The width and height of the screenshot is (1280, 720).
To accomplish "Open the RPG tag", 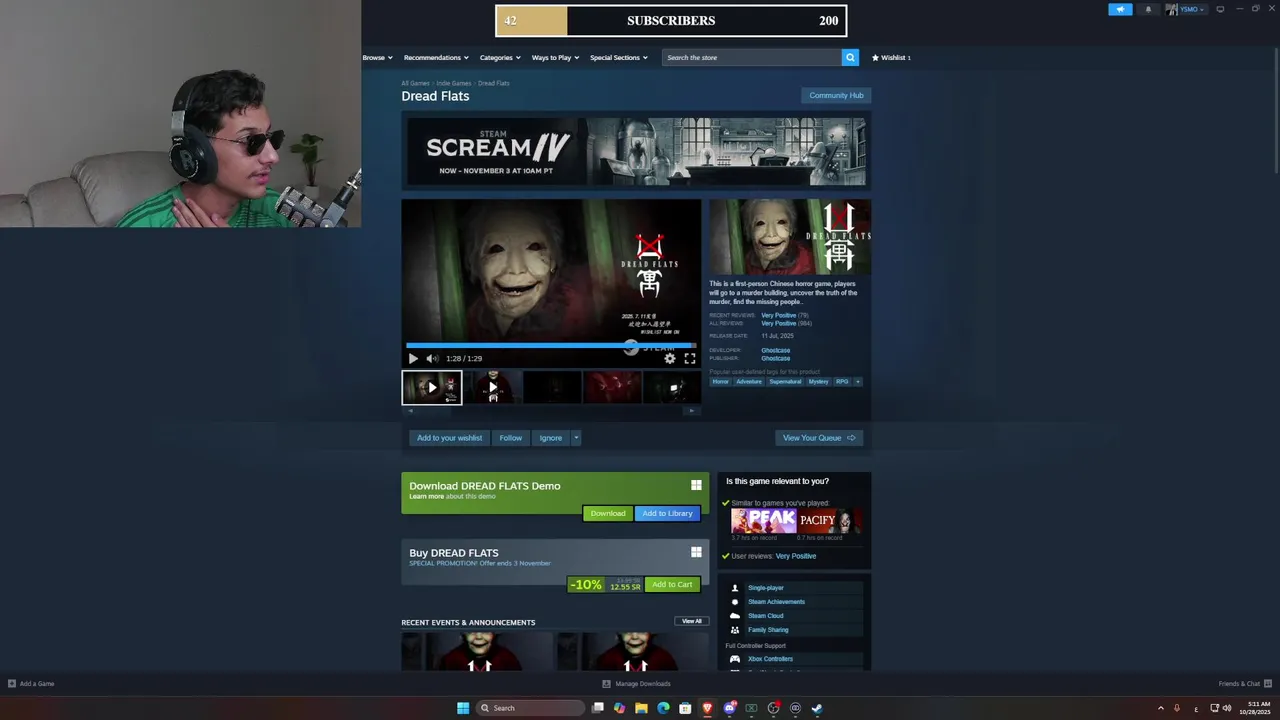I will (x=842, y=381).
